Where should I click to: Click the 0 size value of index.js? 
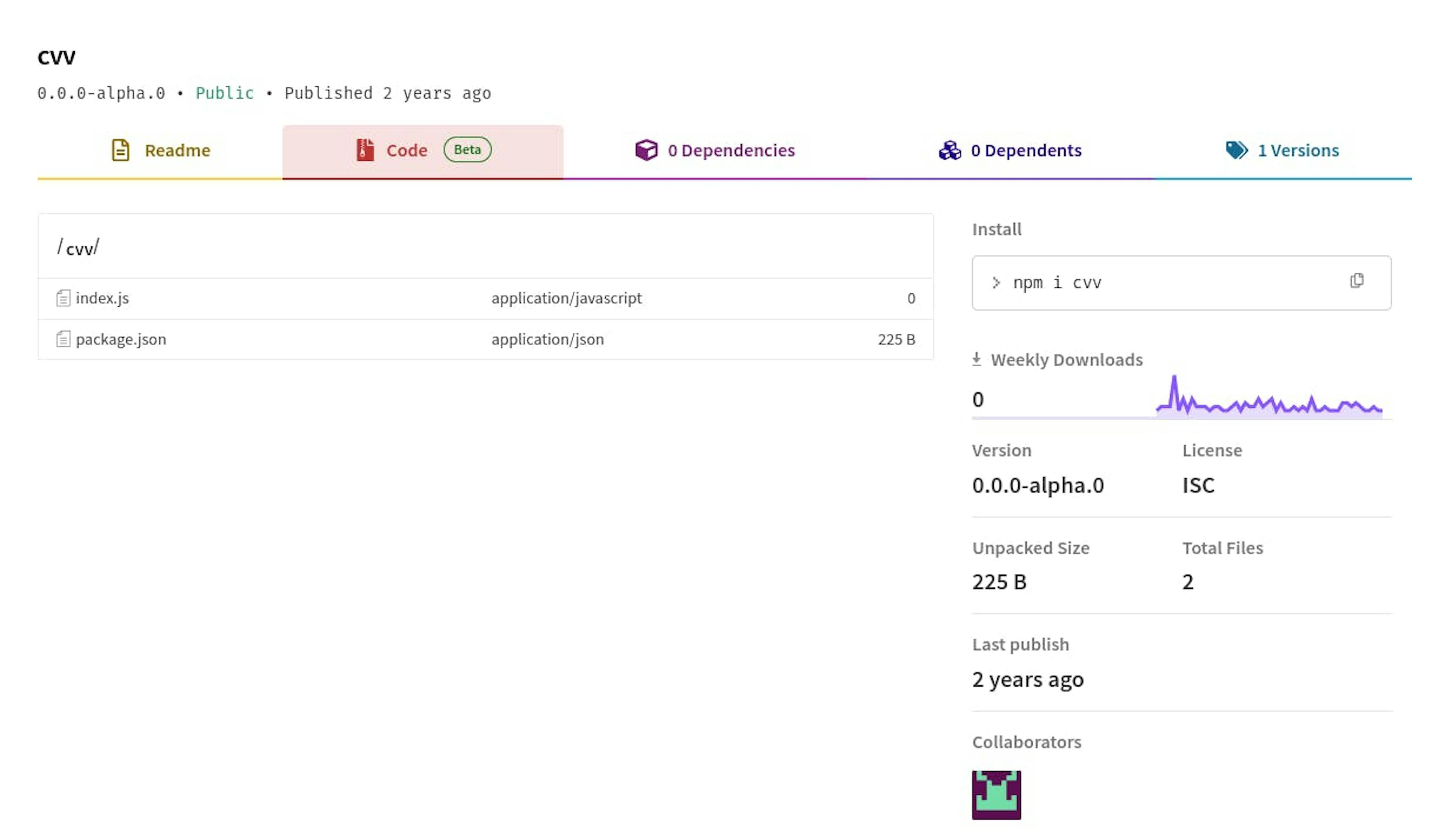coord(911,298)
